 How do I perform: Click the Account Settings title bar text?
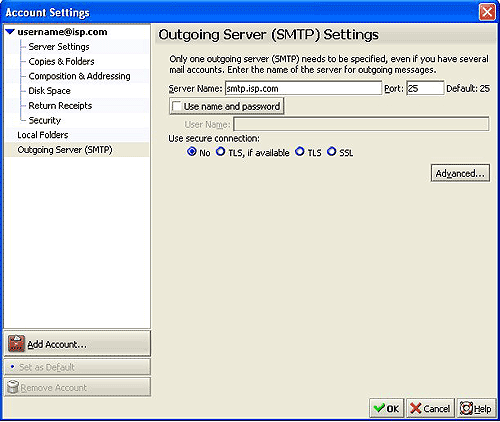coord(48,13)
